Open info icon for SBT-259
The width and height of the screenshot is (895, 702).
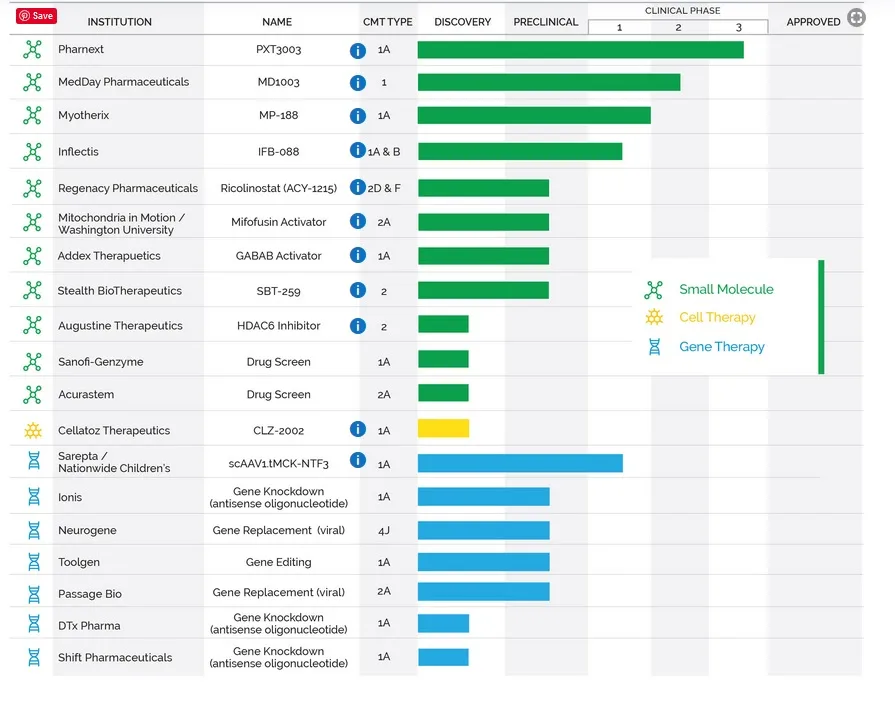(x=357, y=290)
